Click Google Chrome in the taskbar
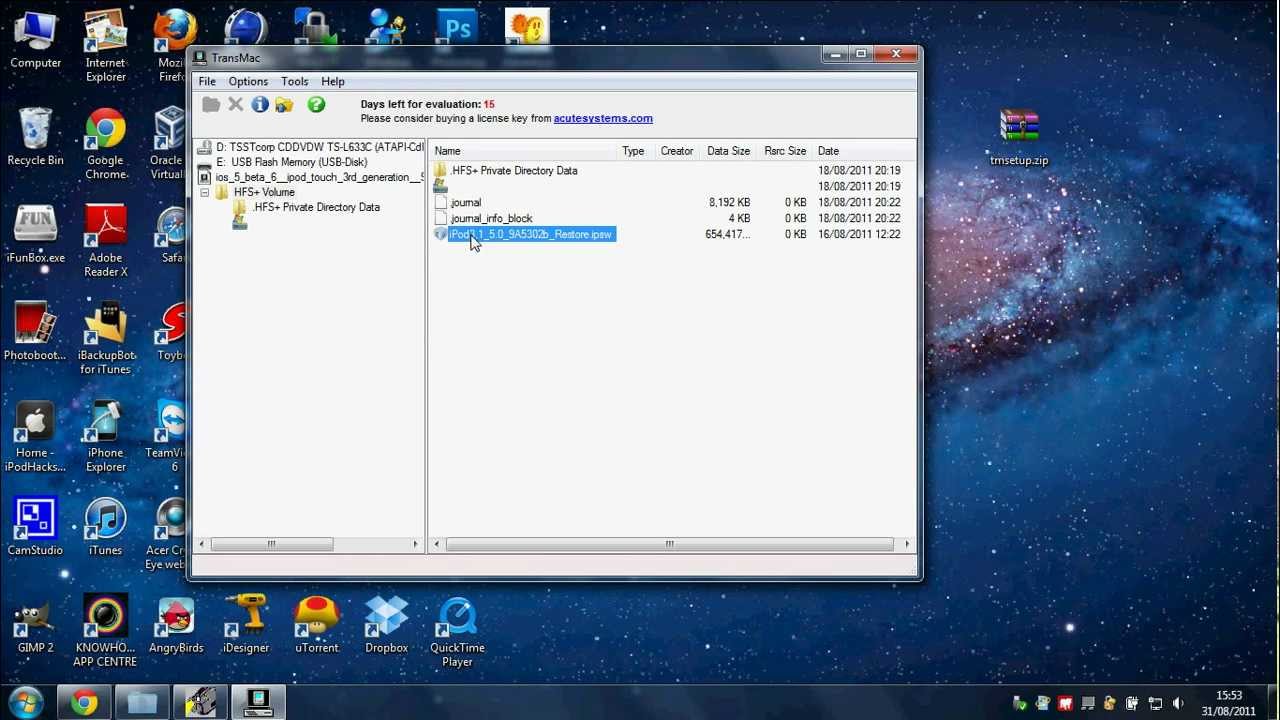Viewport: 1280px width, 720px height. 85,703
